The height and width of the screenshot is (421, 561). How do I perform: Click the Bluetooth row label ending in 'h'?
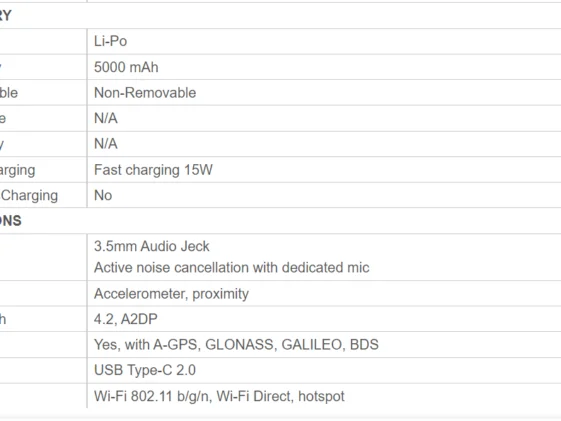point(3,319)
